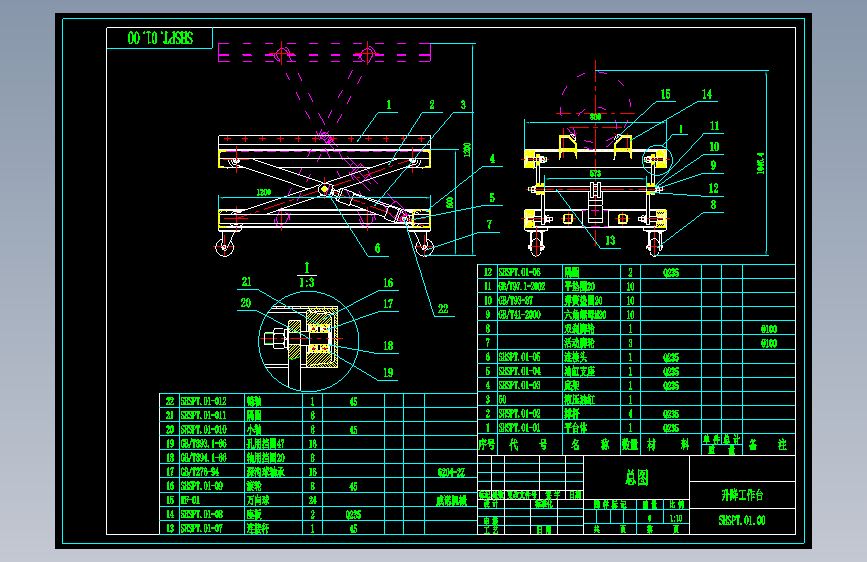
Task: Click the circular detail view of bearing
Action: (309, 341)
